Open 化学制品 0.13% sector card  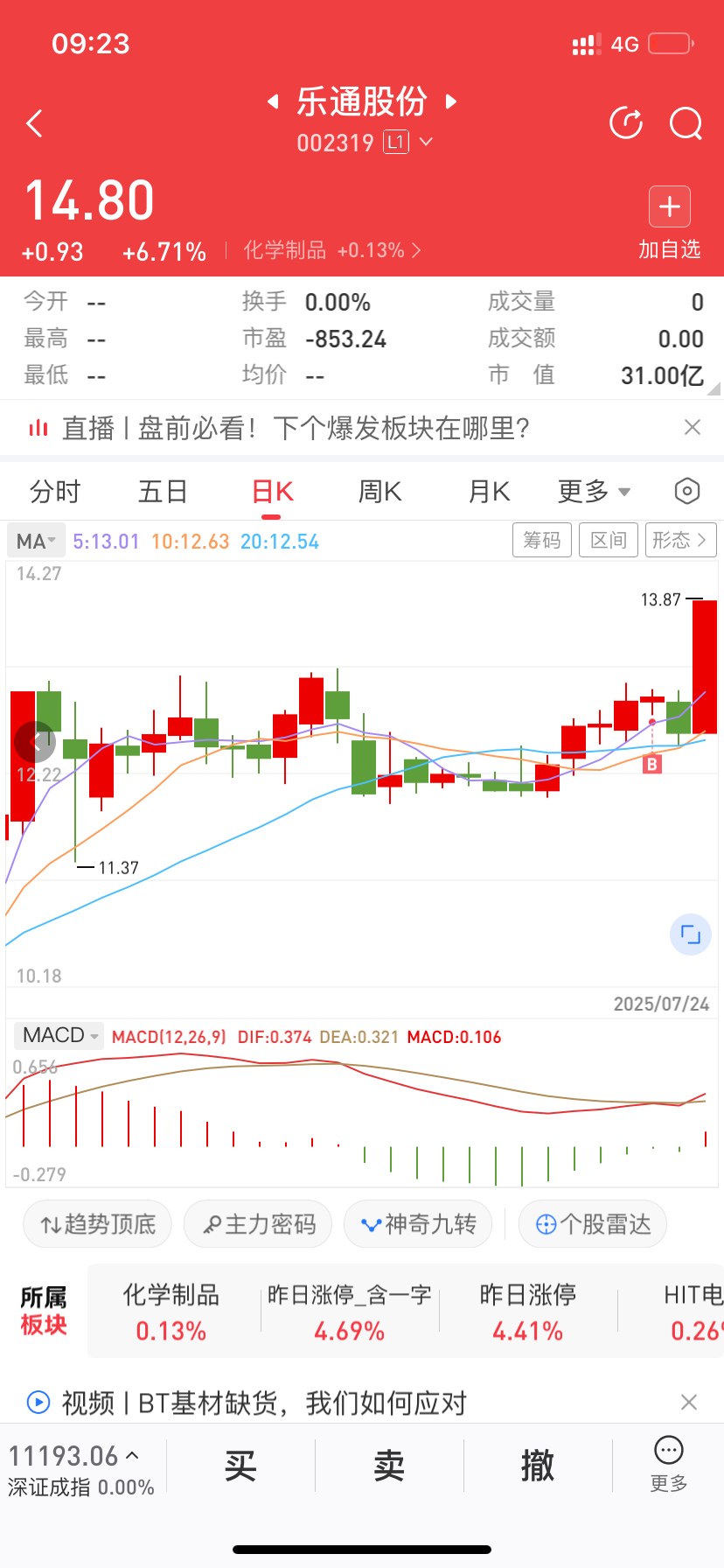tap(171, 1312)
